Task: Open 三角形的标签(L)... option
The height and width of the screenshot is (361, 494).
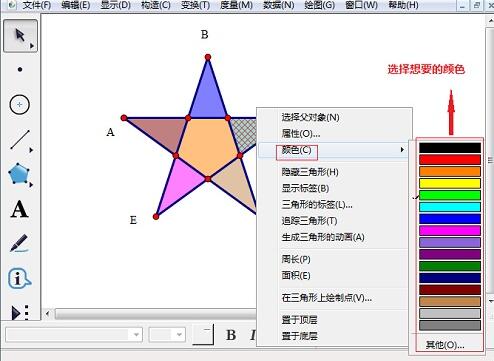Action: tap(334, 205)
